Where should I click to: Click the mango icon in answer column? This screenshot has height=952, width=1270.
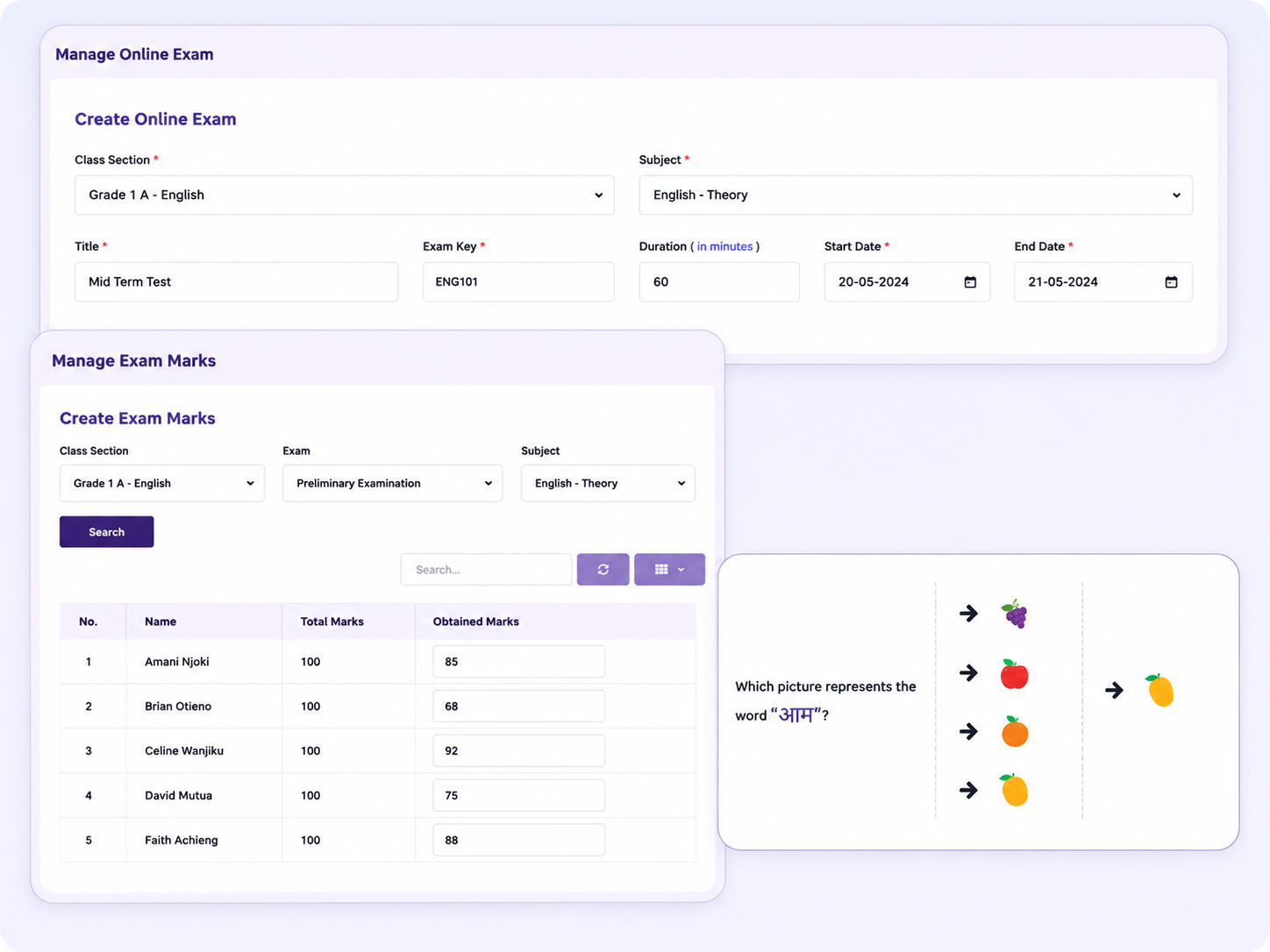1160,690
